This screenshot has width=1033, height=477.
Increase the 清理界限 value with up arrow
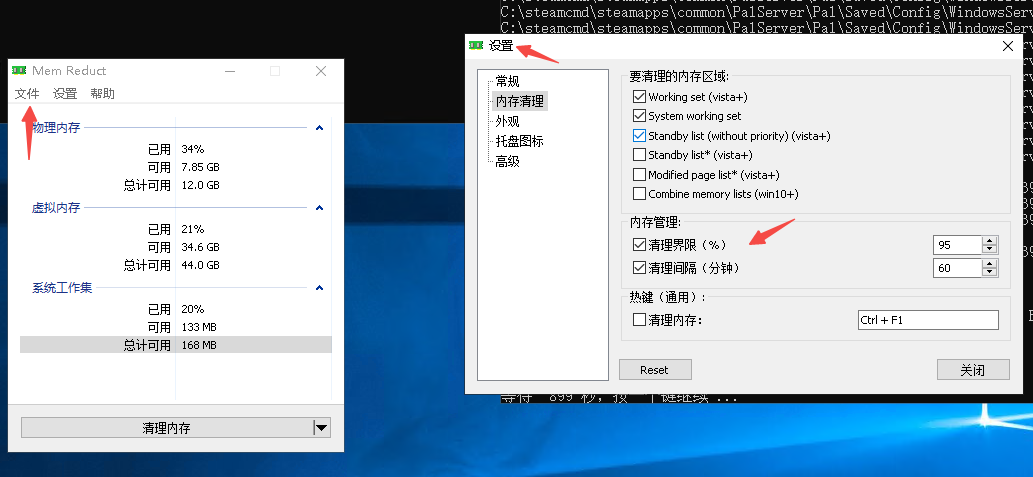click(990, 240)
